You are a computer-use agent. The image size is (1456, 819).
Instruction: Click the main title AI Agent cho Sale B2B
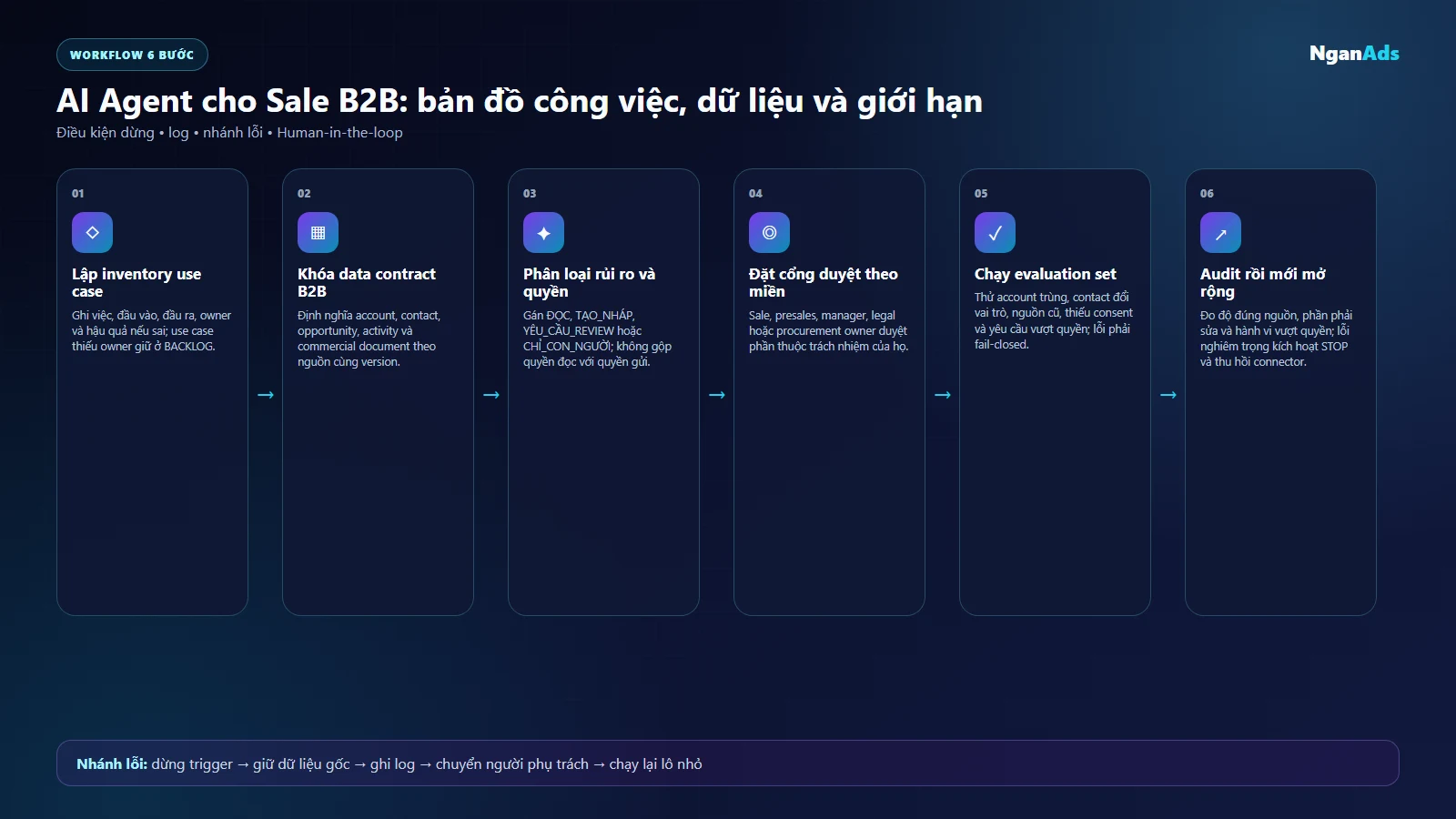520,101
